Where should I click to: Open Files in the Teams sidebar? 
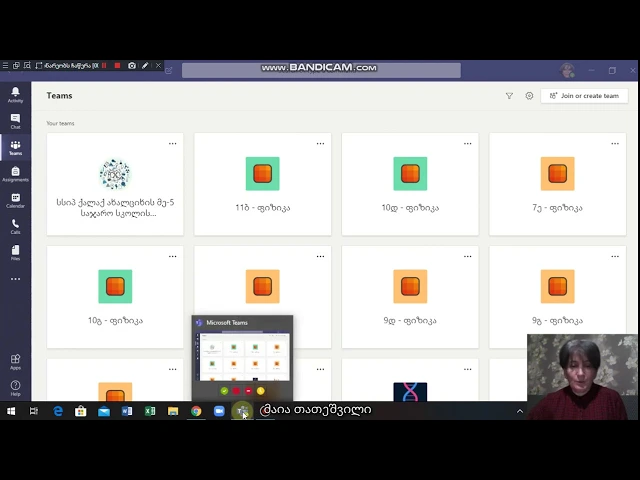(15, 253)
